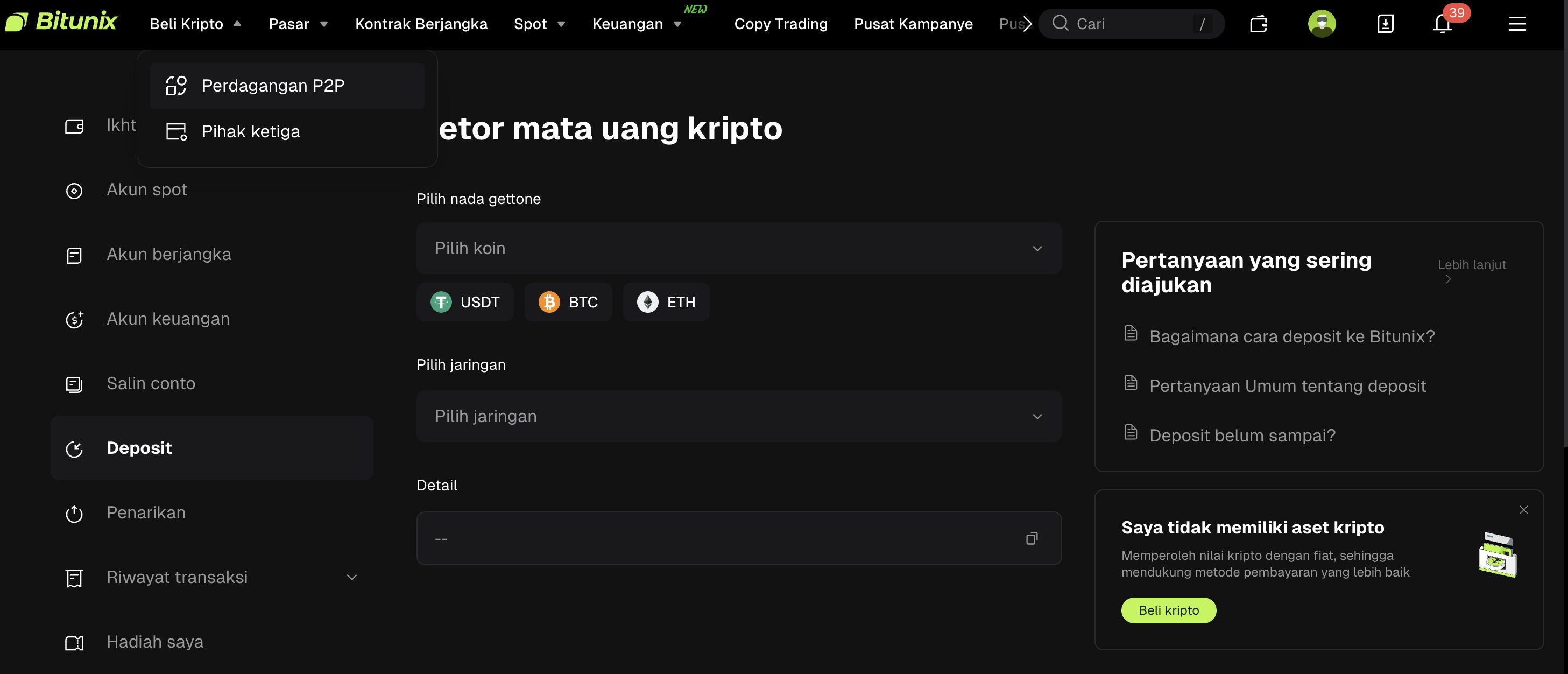Open the FAQ article Deposit belum sampai?
This screenshot has width=1568, height=674.
pyautogui.click(x=1242, y=435)
